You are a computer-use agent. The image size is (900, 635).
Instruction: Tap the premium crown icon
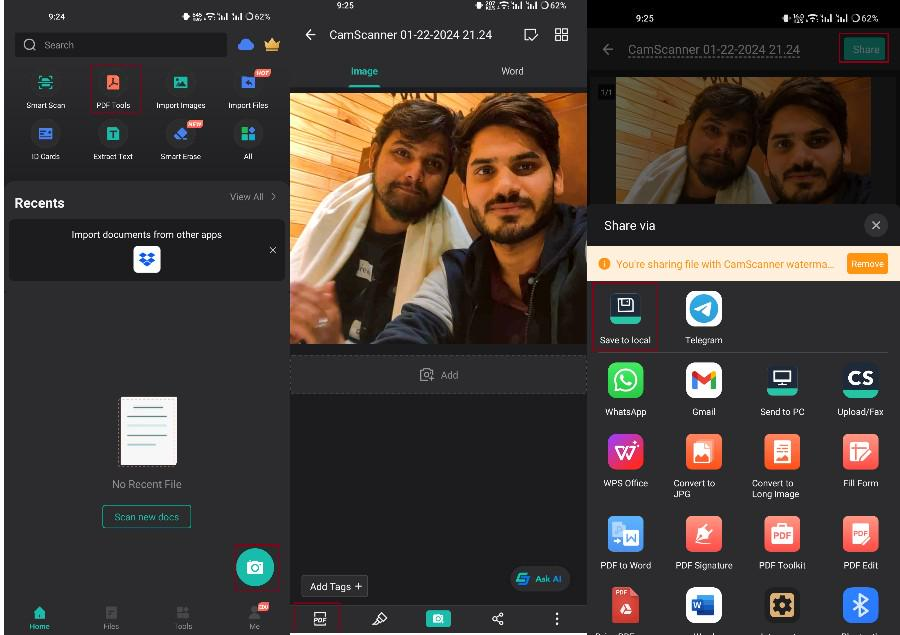(x=272, y=45)
